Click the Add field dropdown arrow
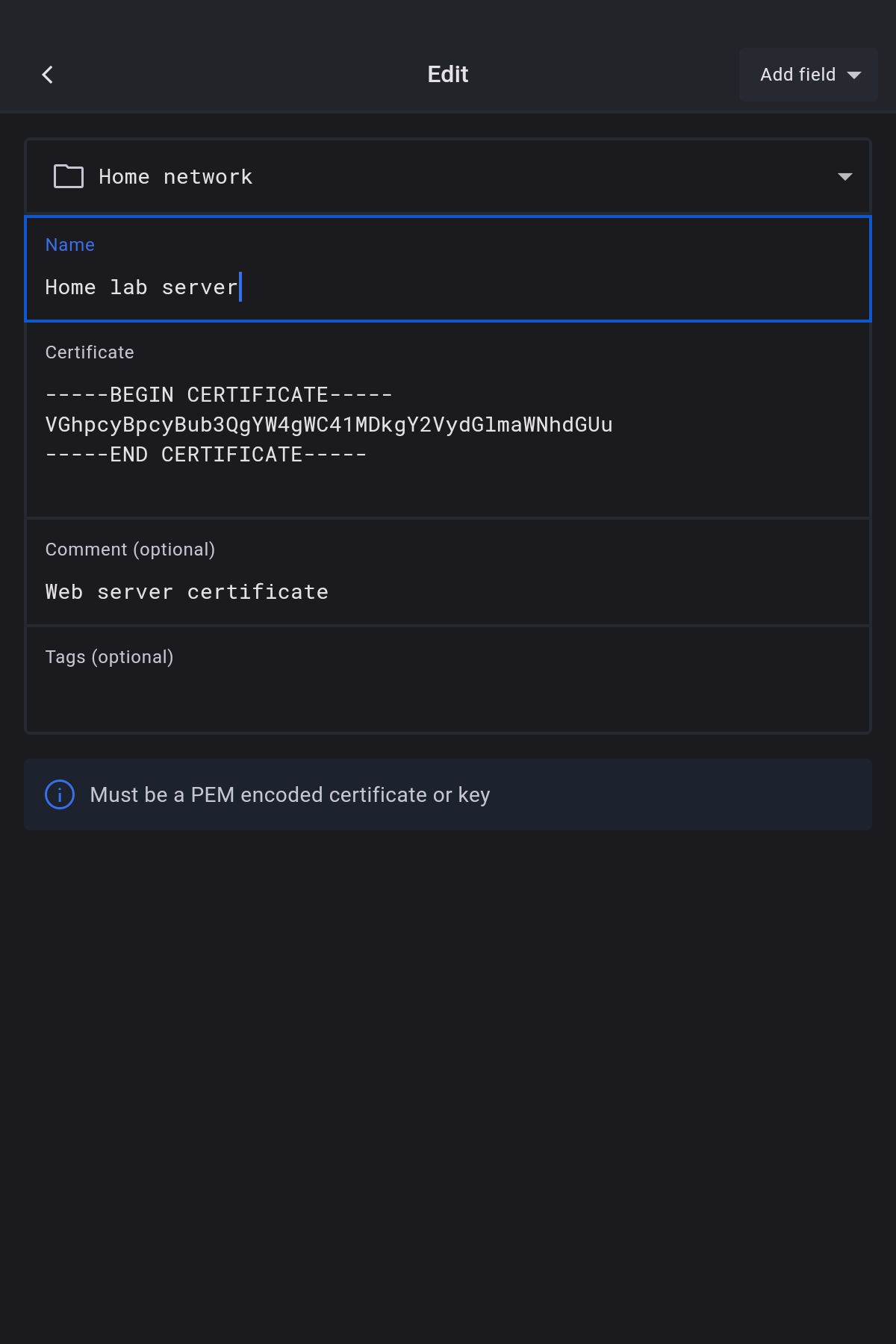Viewport: 896px width, 1344px height. 854,75
